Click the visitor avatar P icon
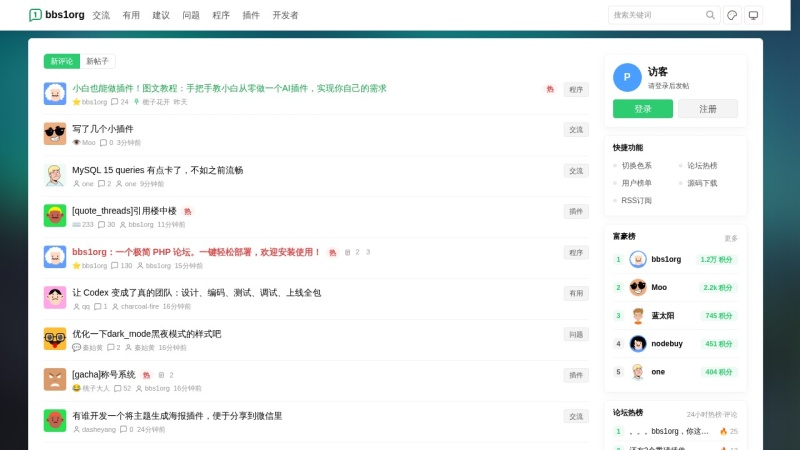Screen dimensions: 800x450 coord(627,78)
